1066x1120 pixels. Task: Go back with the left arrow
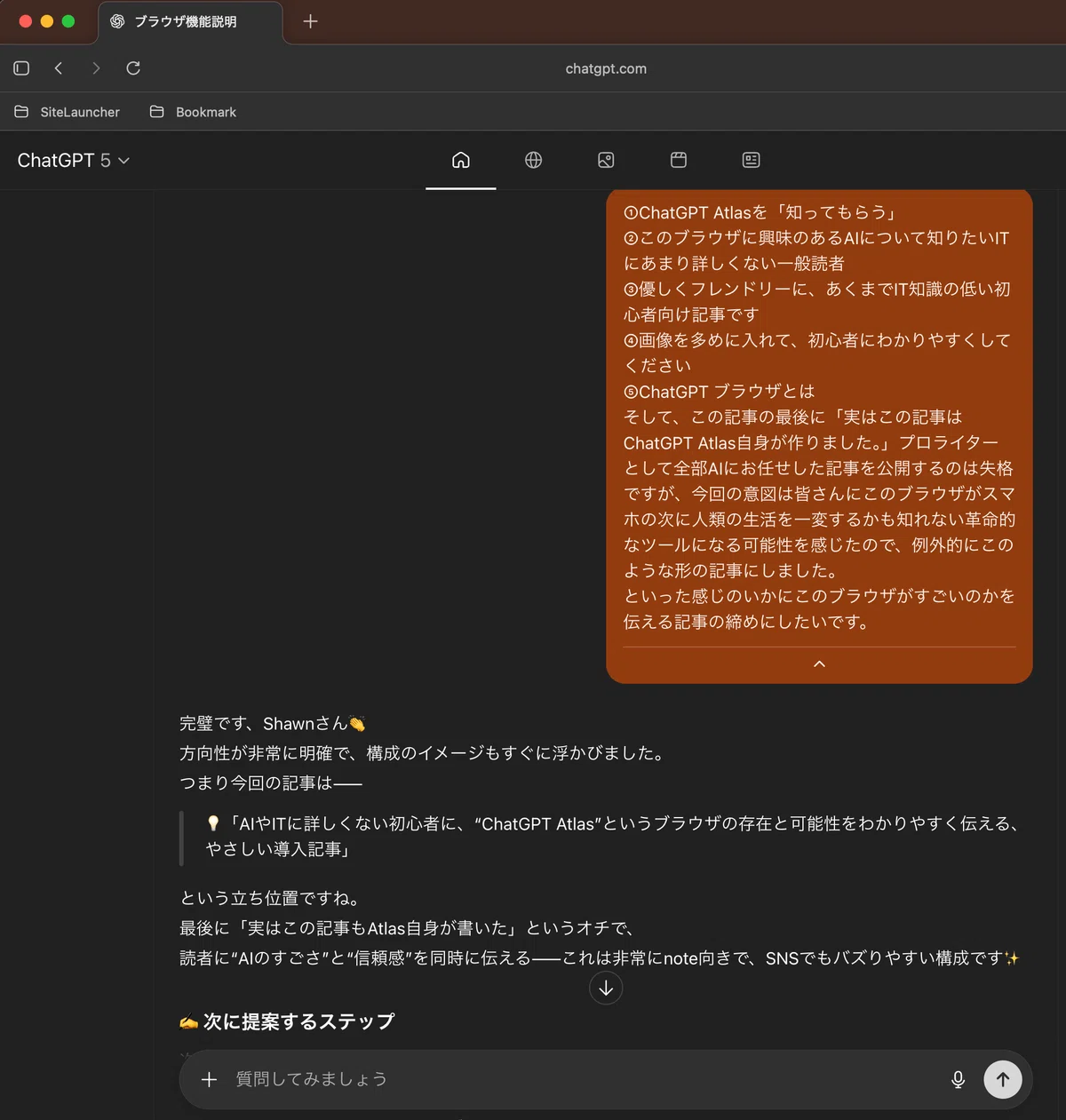coord(59,68)
